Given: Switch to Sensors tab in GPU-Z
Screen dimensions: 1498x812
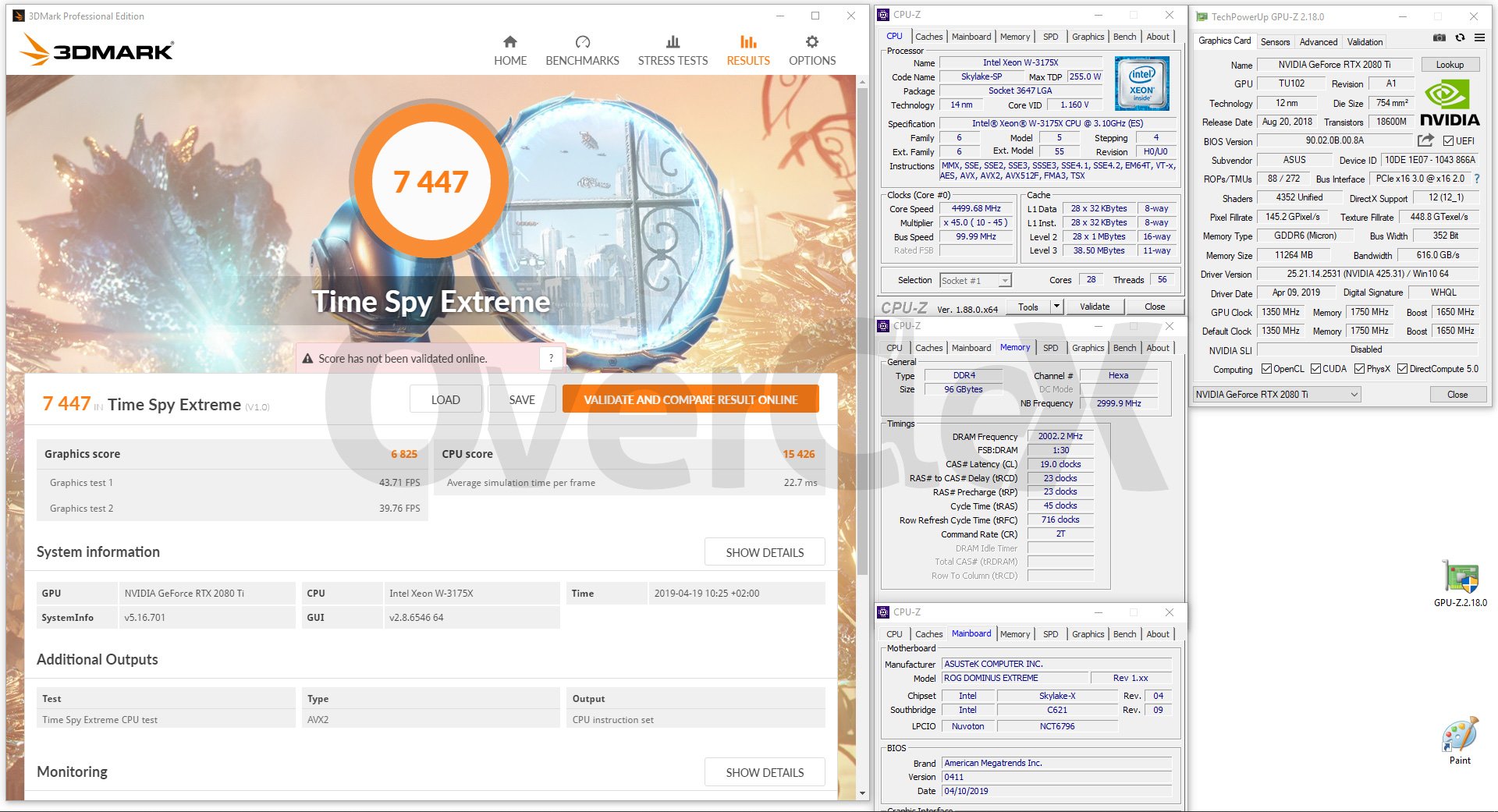Looking at the screenshot, I should click(1275, 42).
